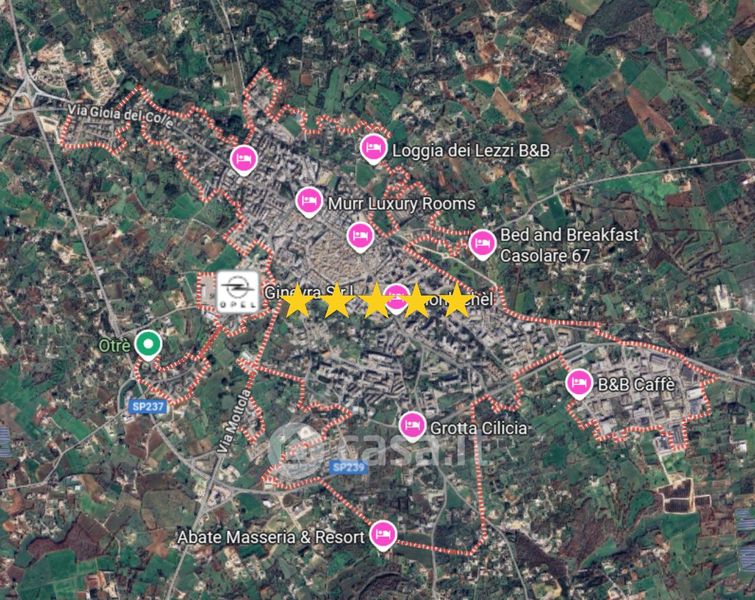Select the unlabeled hotel pin below Murr Luxury Rooms

point(360,237)
